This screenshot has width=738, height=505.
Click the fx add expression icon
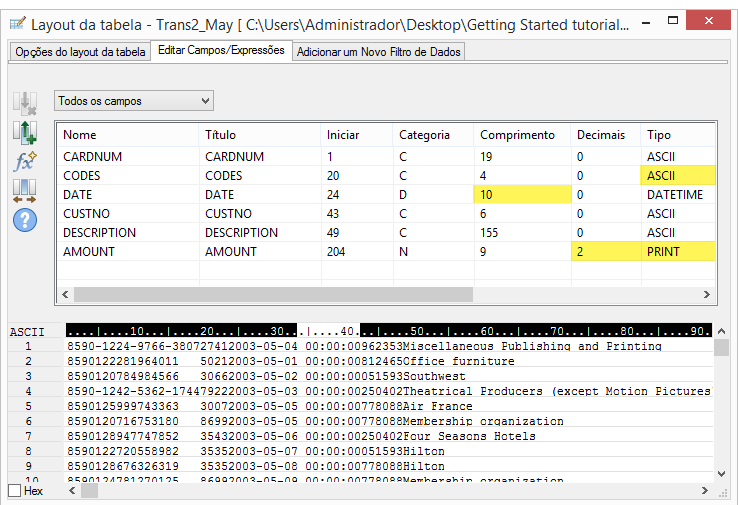[x=24, y=160]
